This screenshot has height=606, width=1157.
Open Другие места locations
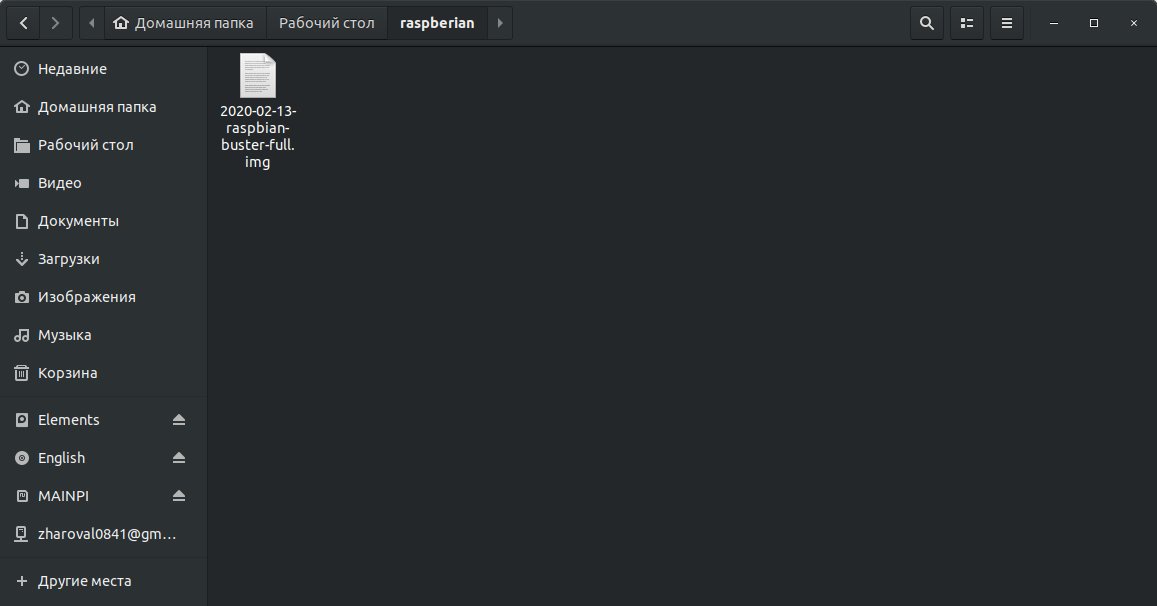point(103,581)
